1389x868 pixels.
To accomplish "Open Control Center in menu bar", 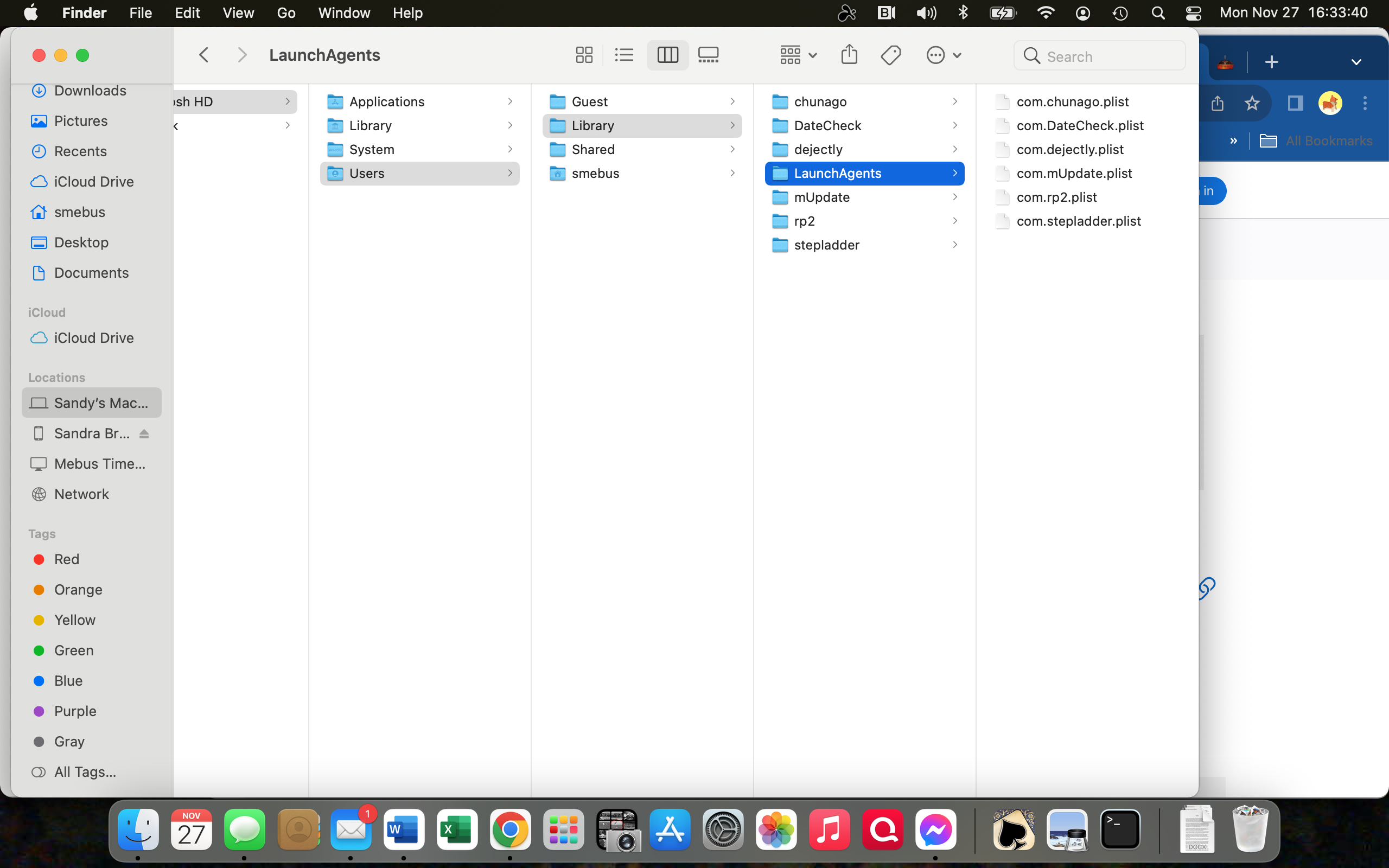I will [x=1194, y=12].
